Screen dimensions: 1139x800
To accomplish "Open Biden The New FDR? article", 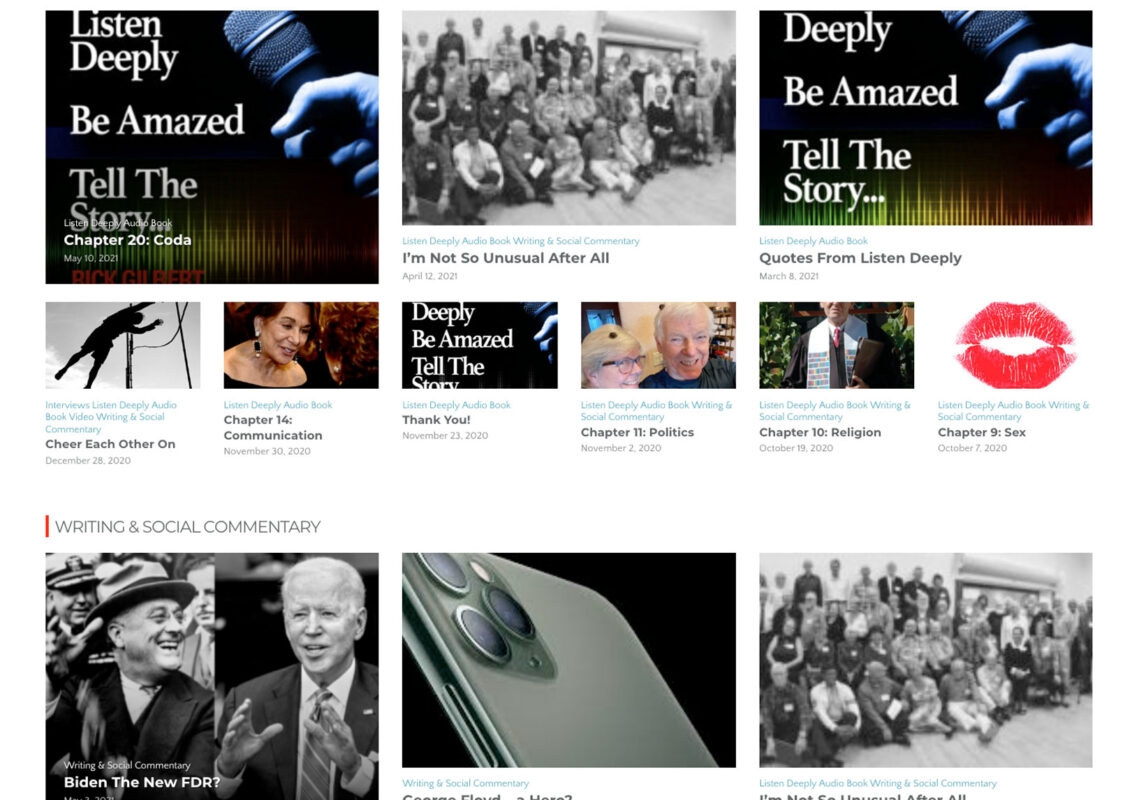I will point(142,783).
